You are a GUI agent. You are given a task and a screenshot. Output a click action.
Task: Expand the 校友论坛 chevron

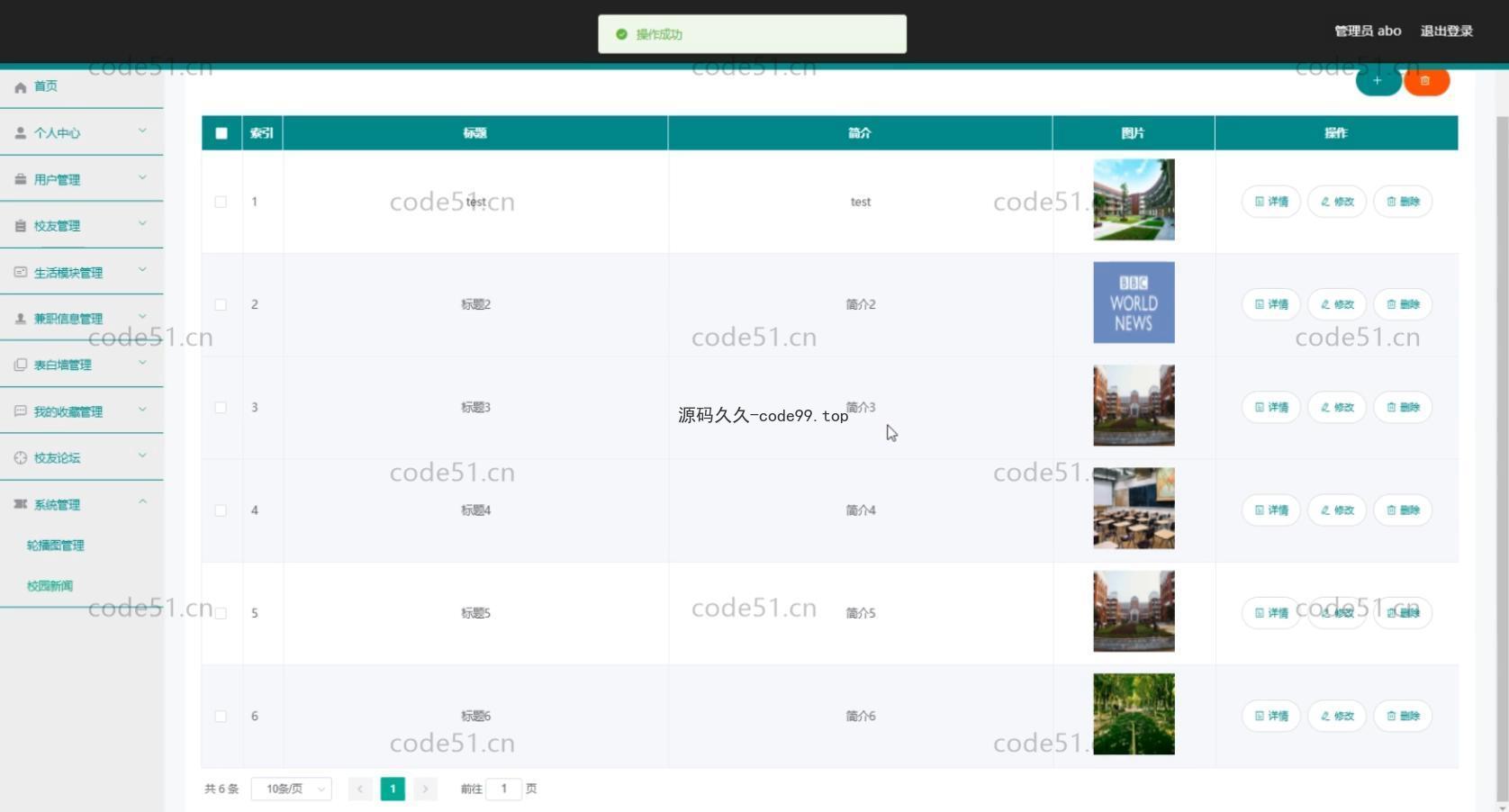[142, 456]
